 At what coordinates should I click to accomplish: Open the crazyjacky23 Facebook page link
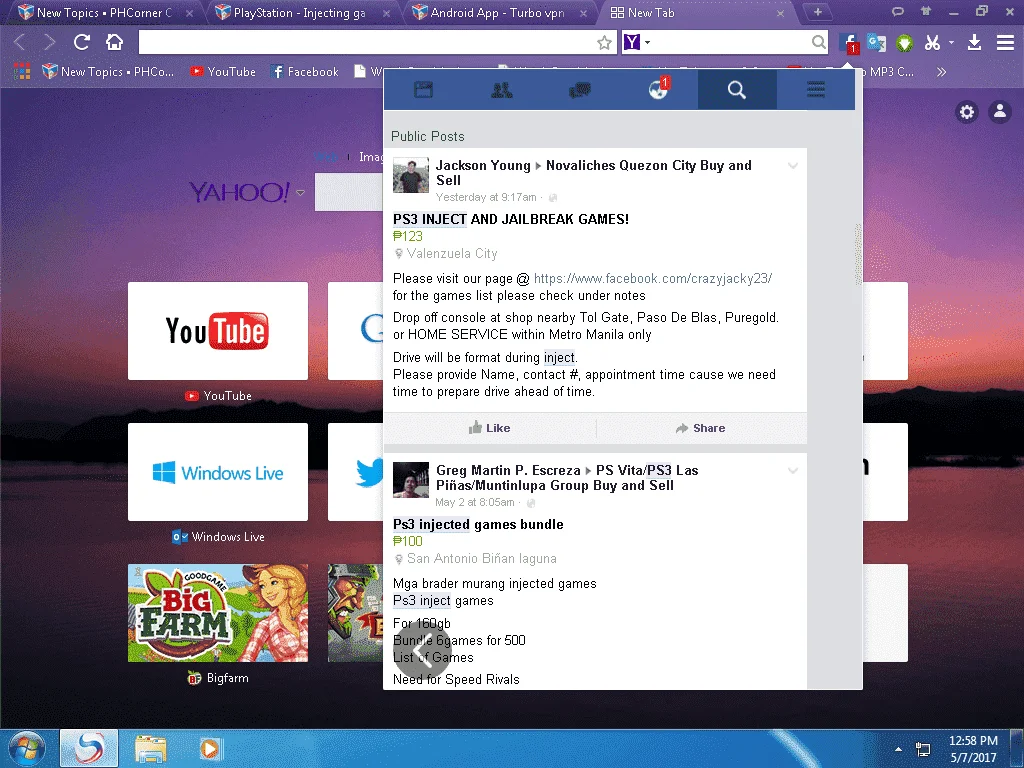click(653, 278)
